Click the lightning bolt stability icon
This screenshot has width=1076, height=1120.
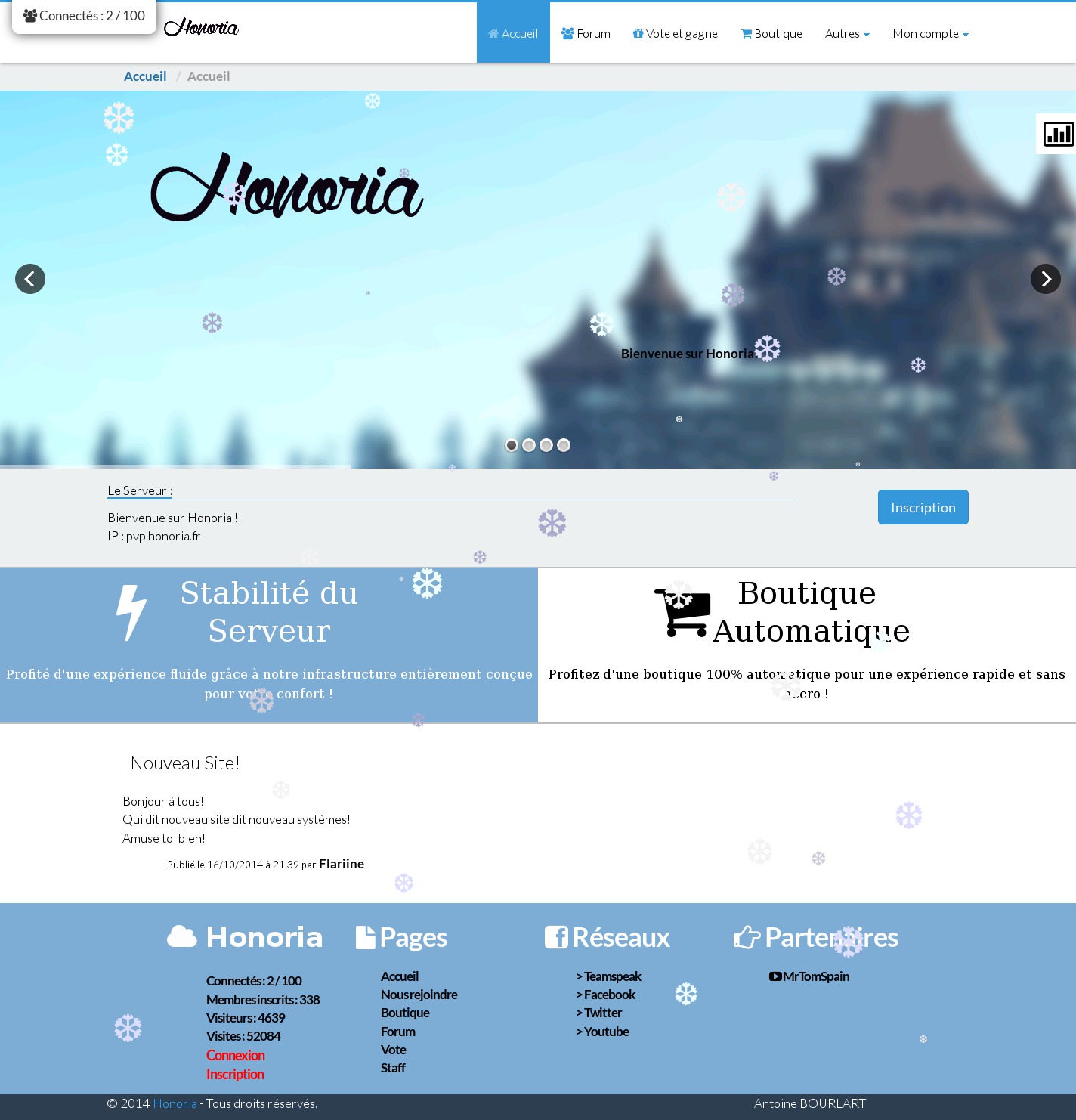tap(131, 612)
